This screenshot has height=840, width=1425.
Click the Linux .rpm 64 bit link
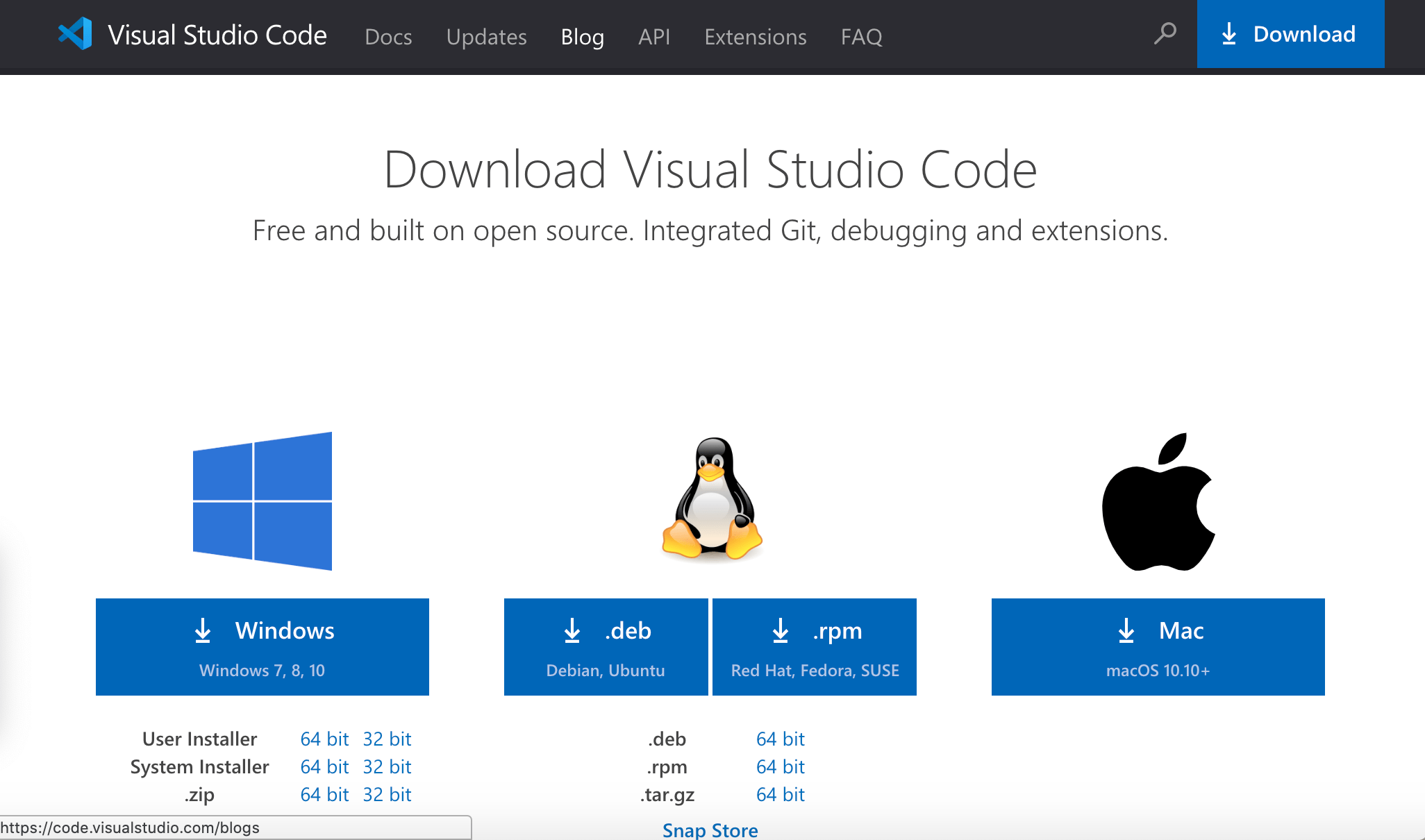point(781,766)
